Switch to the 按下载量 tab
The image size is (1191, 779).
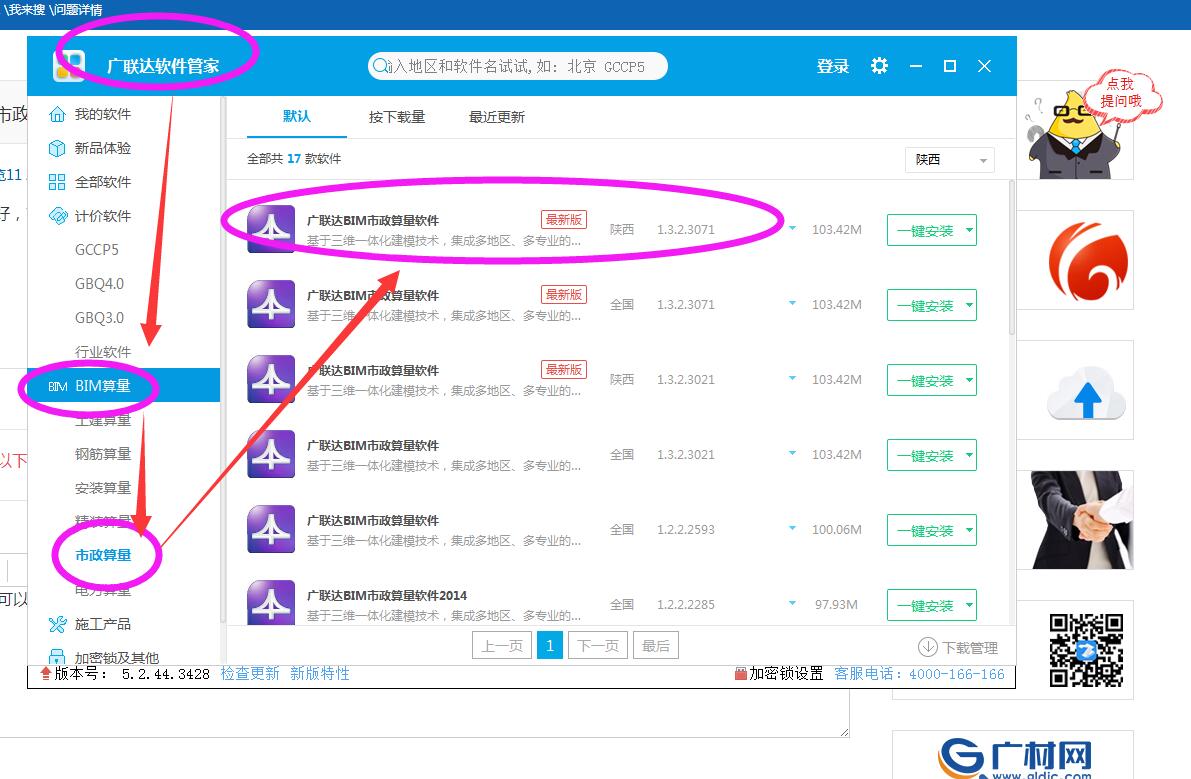pyautogui.click(x=397, y=117)
